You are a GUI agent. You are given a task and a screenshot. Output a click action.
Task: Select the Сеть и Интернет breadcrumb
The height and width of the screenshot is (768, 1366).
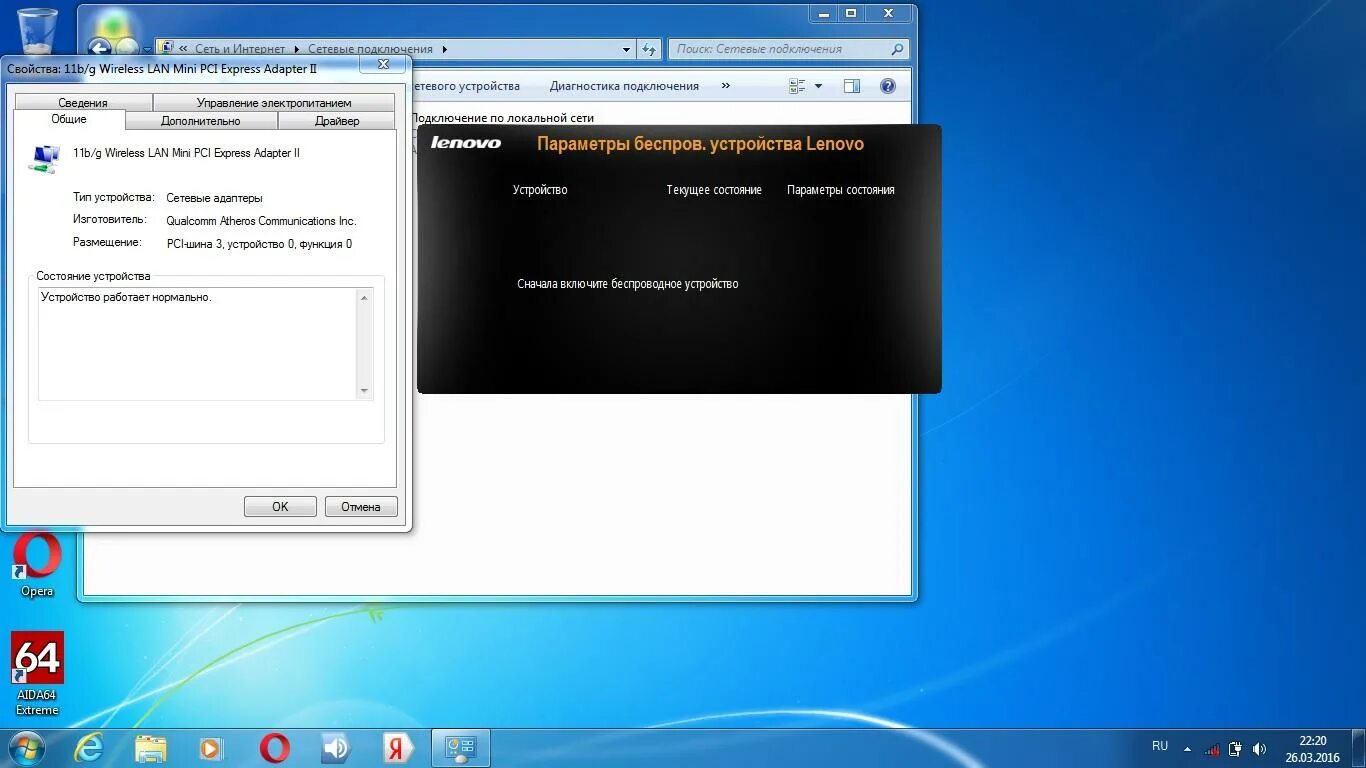(240, 49)
